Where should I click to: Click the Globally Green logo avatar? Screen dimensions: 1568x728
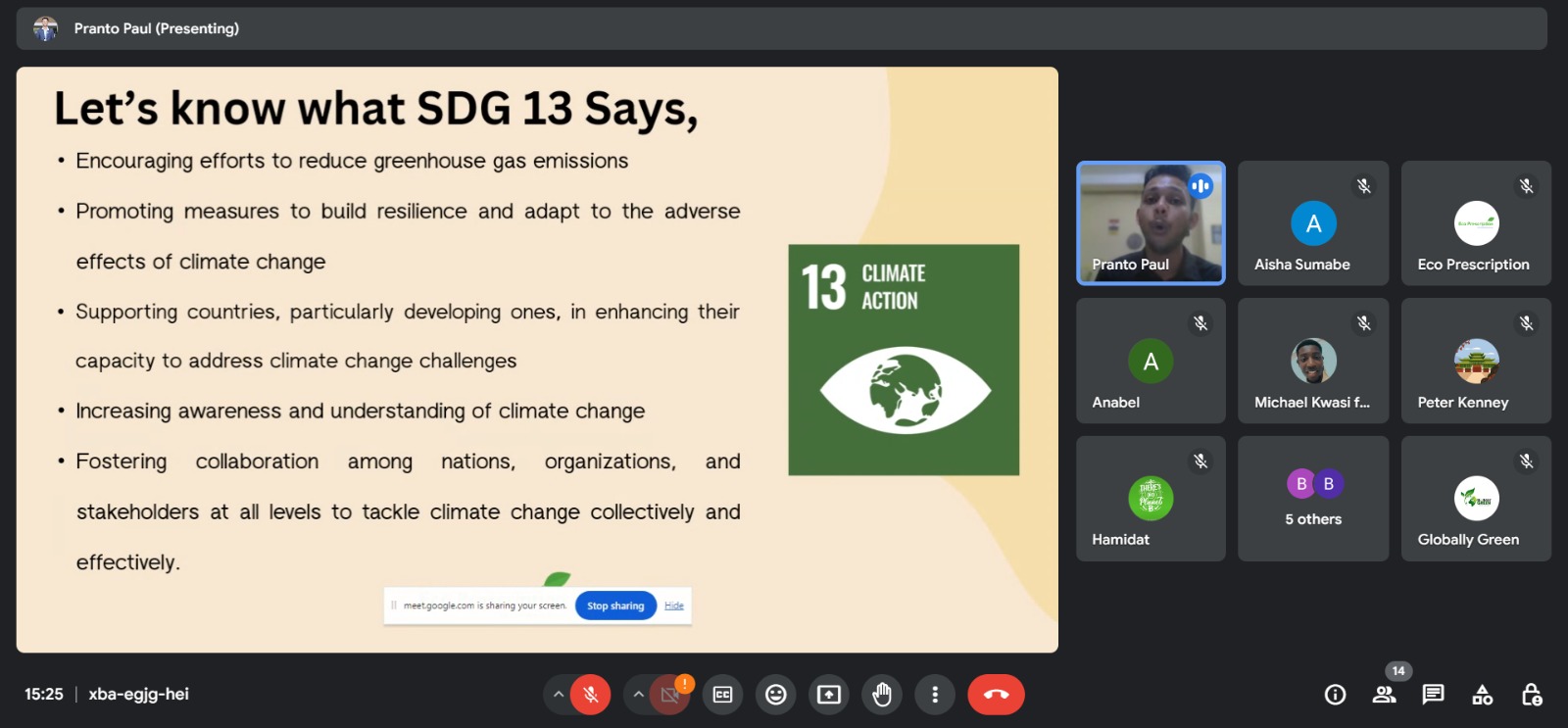[1476, 499]
